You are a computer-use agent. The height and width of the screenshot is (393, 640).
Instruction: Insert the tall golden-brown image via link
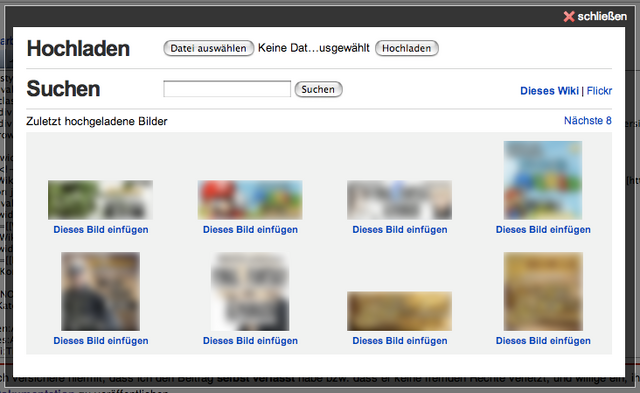(x=543, y=341)
